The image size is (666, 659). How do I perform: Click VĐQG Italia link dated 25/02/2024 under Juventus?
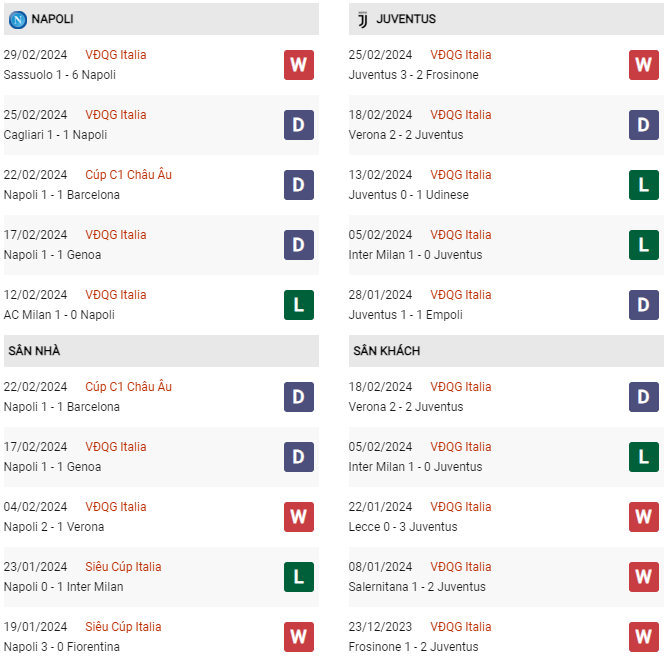coord(461,55)
